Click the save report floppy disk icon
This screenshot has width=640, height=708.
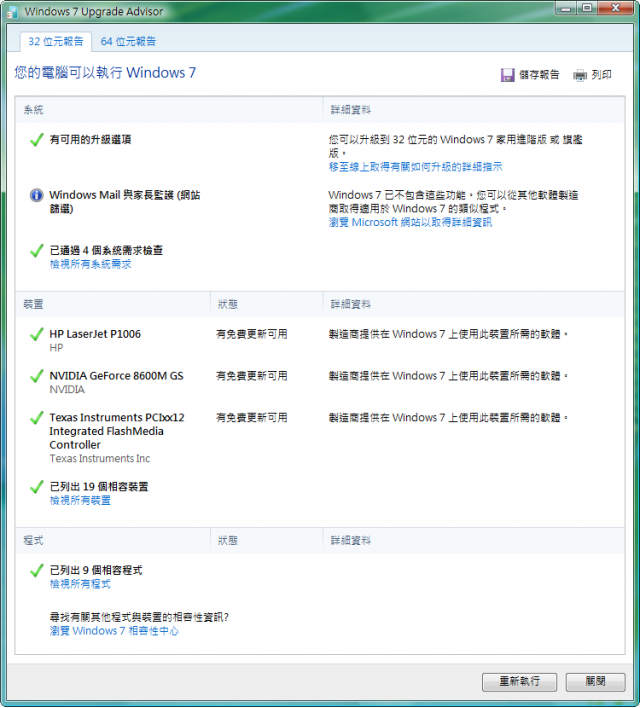tap(508, 75)
